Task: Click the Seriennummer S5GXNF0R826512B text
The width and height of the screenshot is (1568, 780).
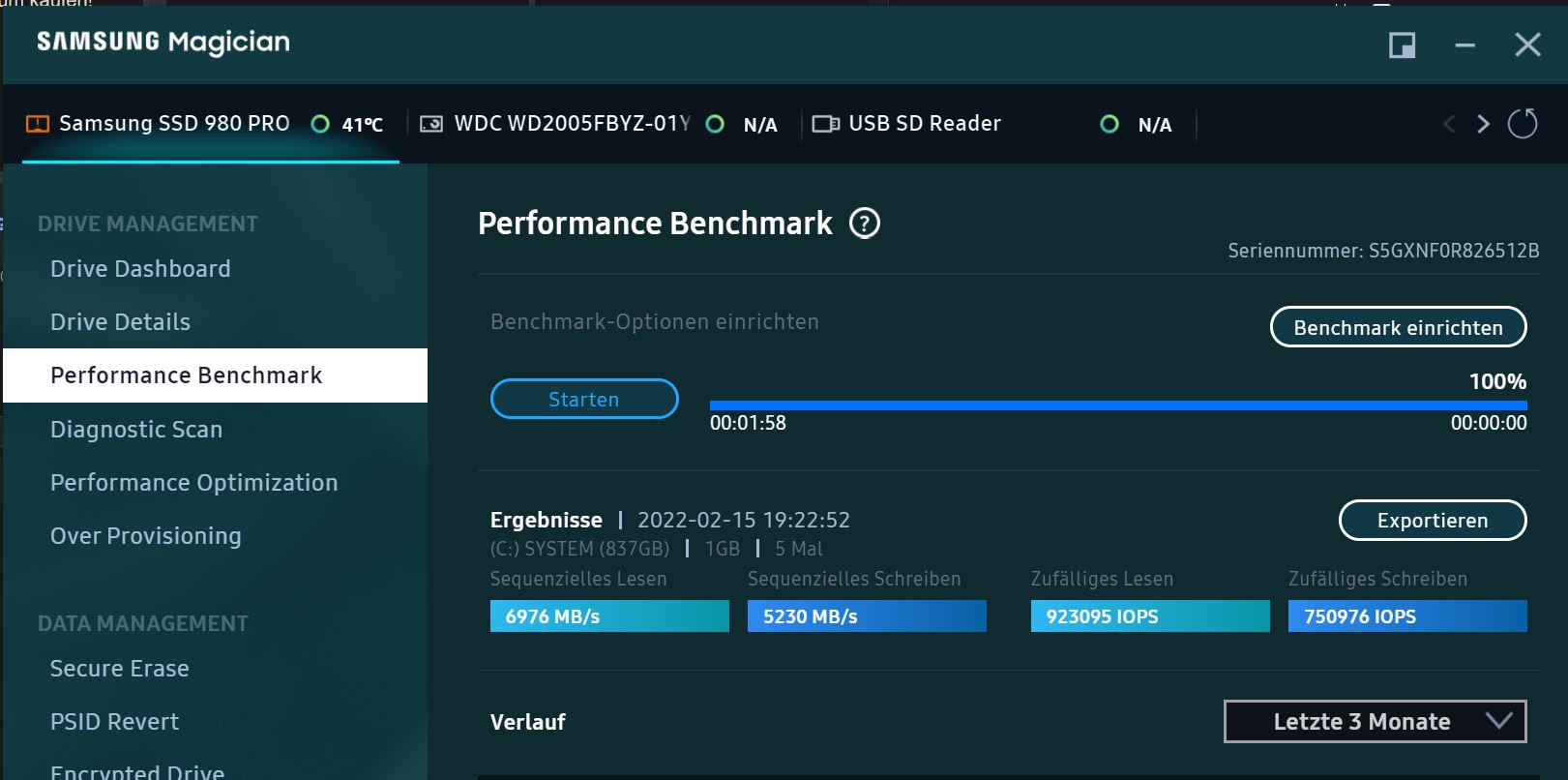Action: point(1383,252)
